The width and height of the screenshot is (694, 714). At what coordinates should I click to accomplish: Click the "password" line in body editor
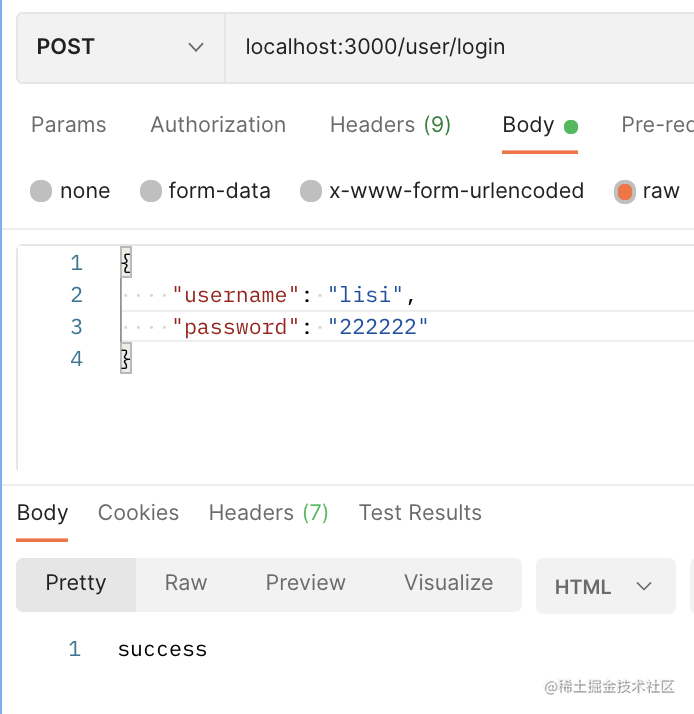click(x=300, y=327)
